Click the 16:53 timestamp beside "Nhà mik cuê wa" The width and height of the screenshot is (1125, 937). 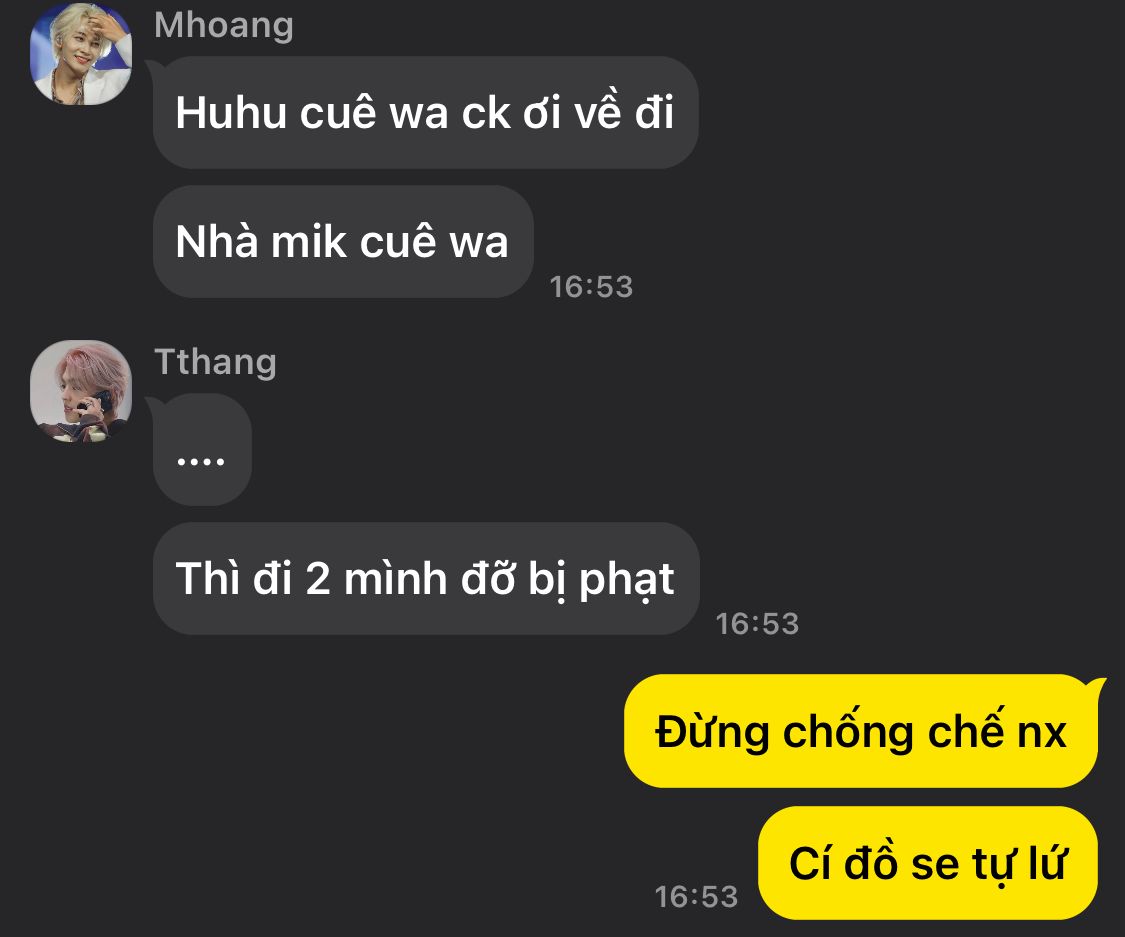591,287
